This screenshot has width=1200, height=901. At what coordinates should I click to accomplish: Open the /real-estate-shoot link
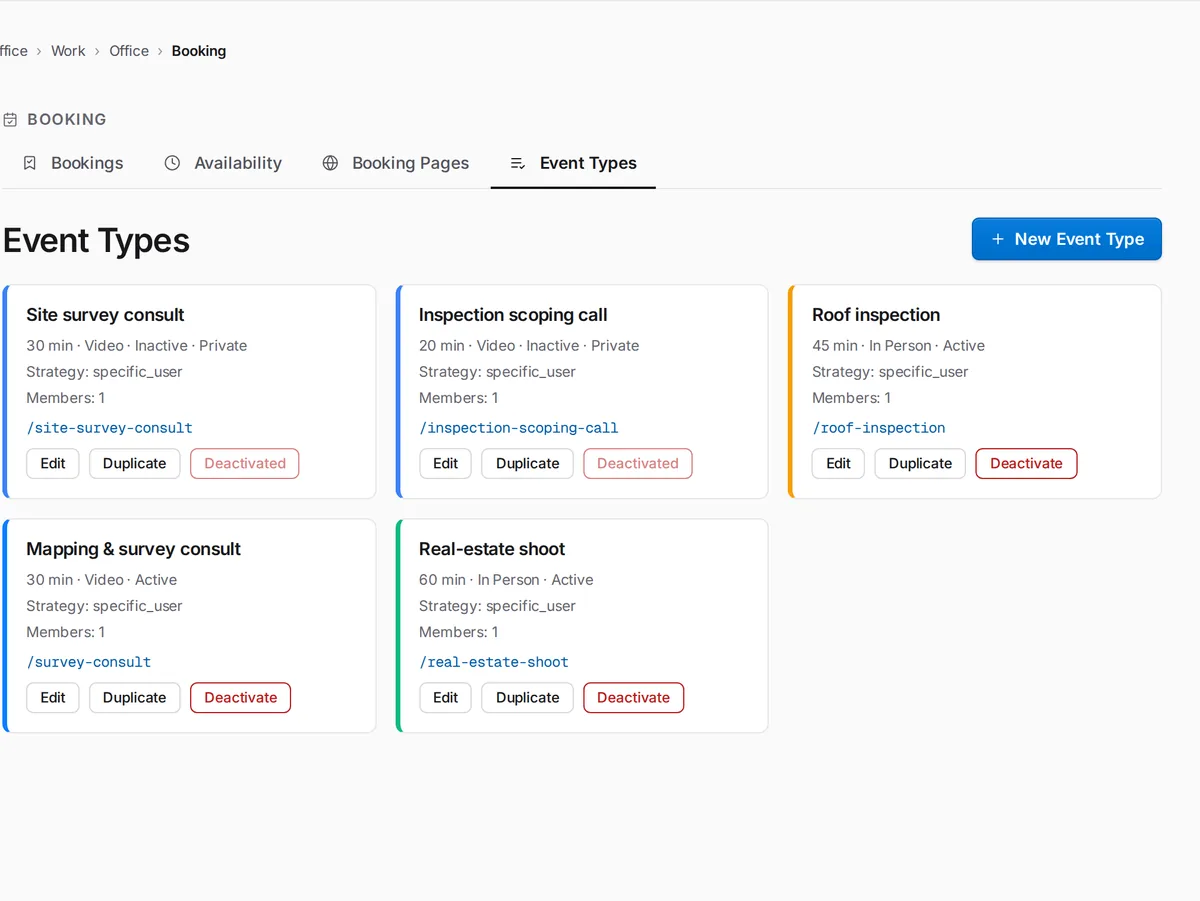[493, 662]
